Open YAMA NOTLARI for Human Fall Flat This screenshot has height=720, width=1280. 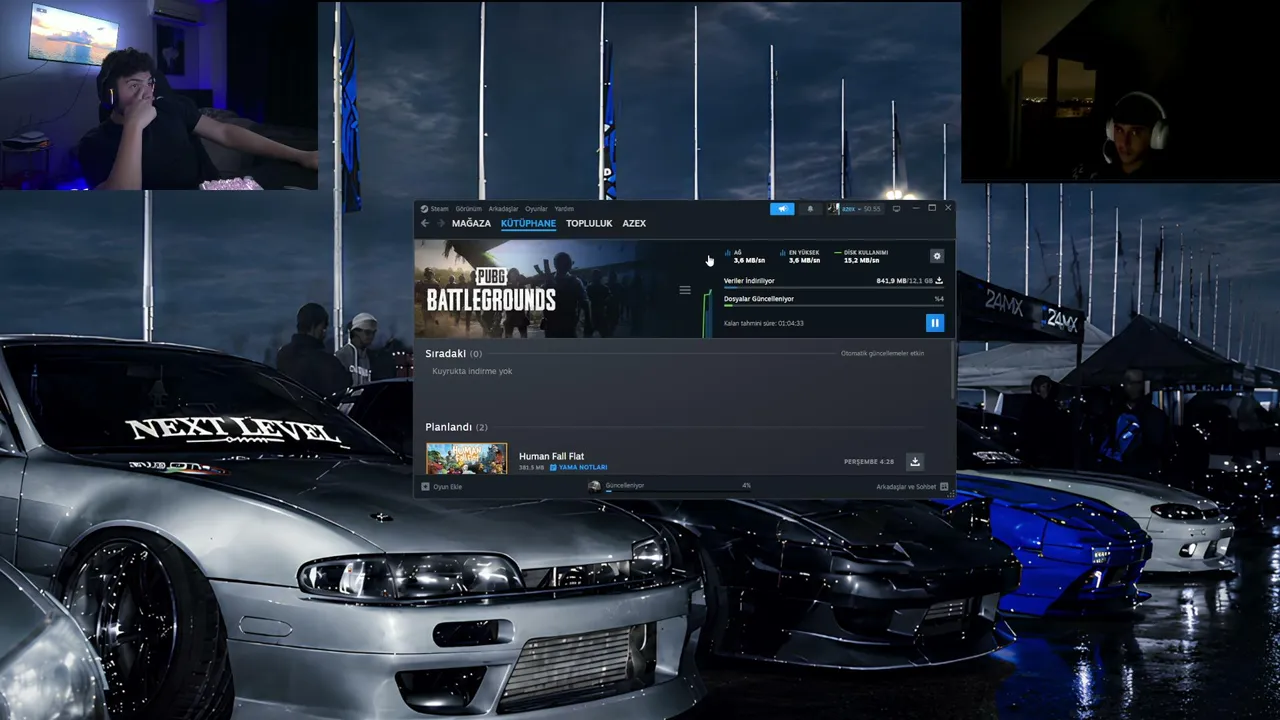point(578,467)
